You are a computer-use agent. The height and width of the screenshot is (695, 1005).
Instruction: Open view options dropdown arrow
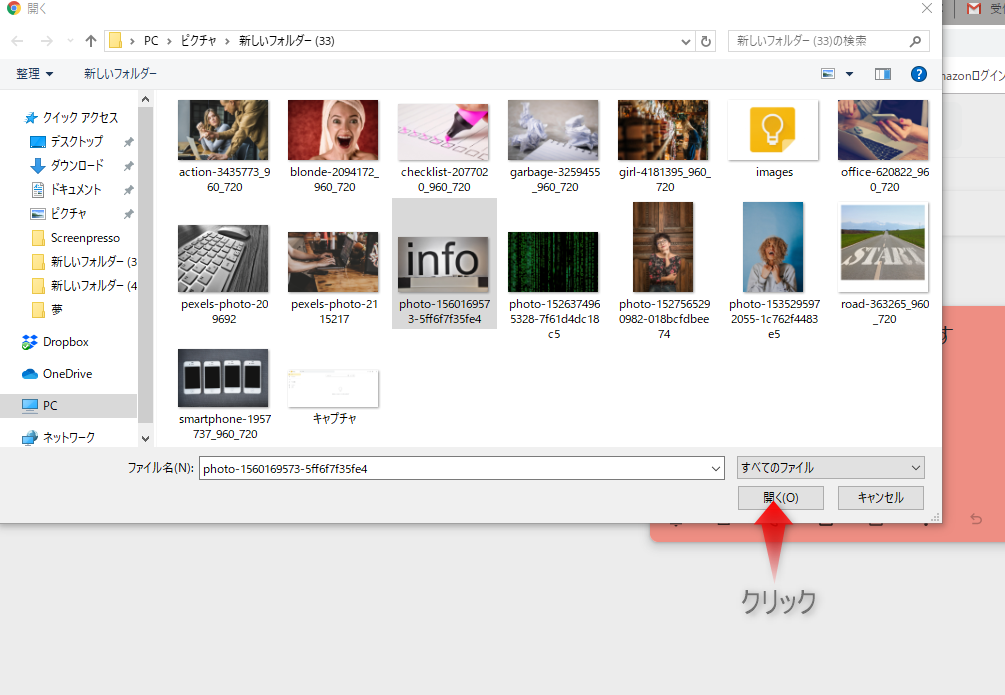tap(849, 74)
